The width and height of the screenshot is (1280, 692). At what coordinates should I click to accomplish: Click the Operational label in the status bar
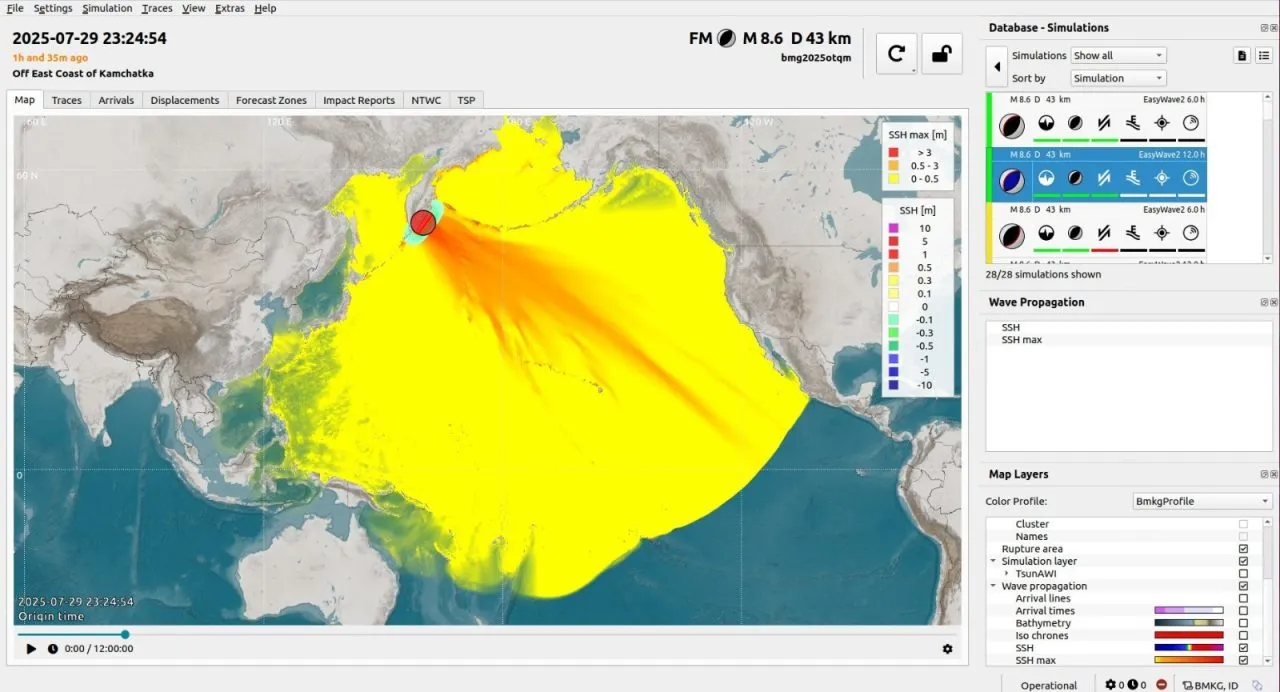pos(1048,685)
